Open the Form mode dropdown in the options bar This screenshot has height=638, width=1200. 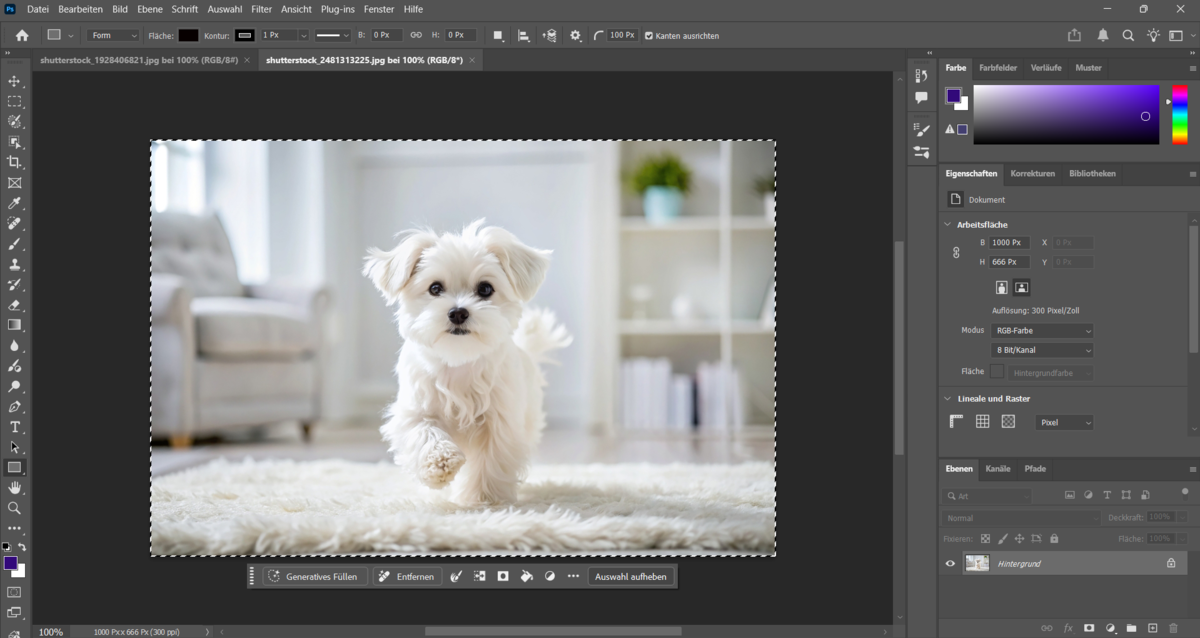click(x=110, y=35)
